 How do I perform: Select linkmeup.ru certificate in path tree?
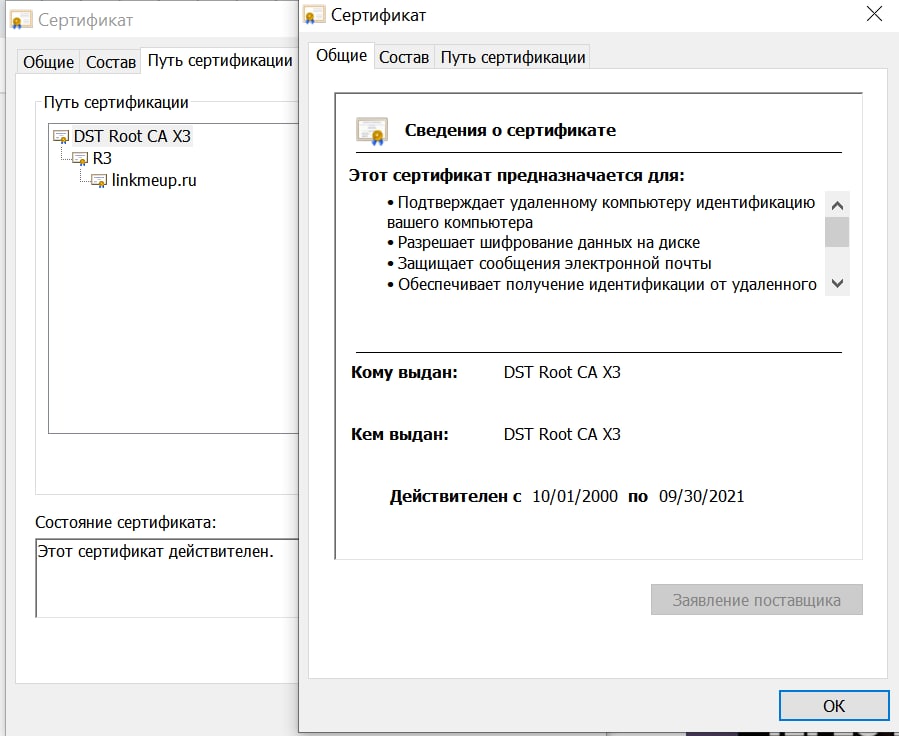[154, 180]
